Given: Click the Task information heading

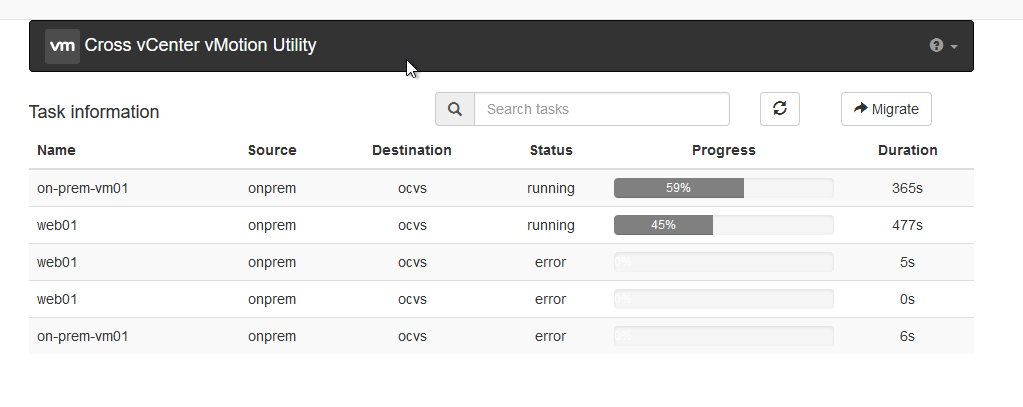Looking at the screenshot, I should point(94,112).
